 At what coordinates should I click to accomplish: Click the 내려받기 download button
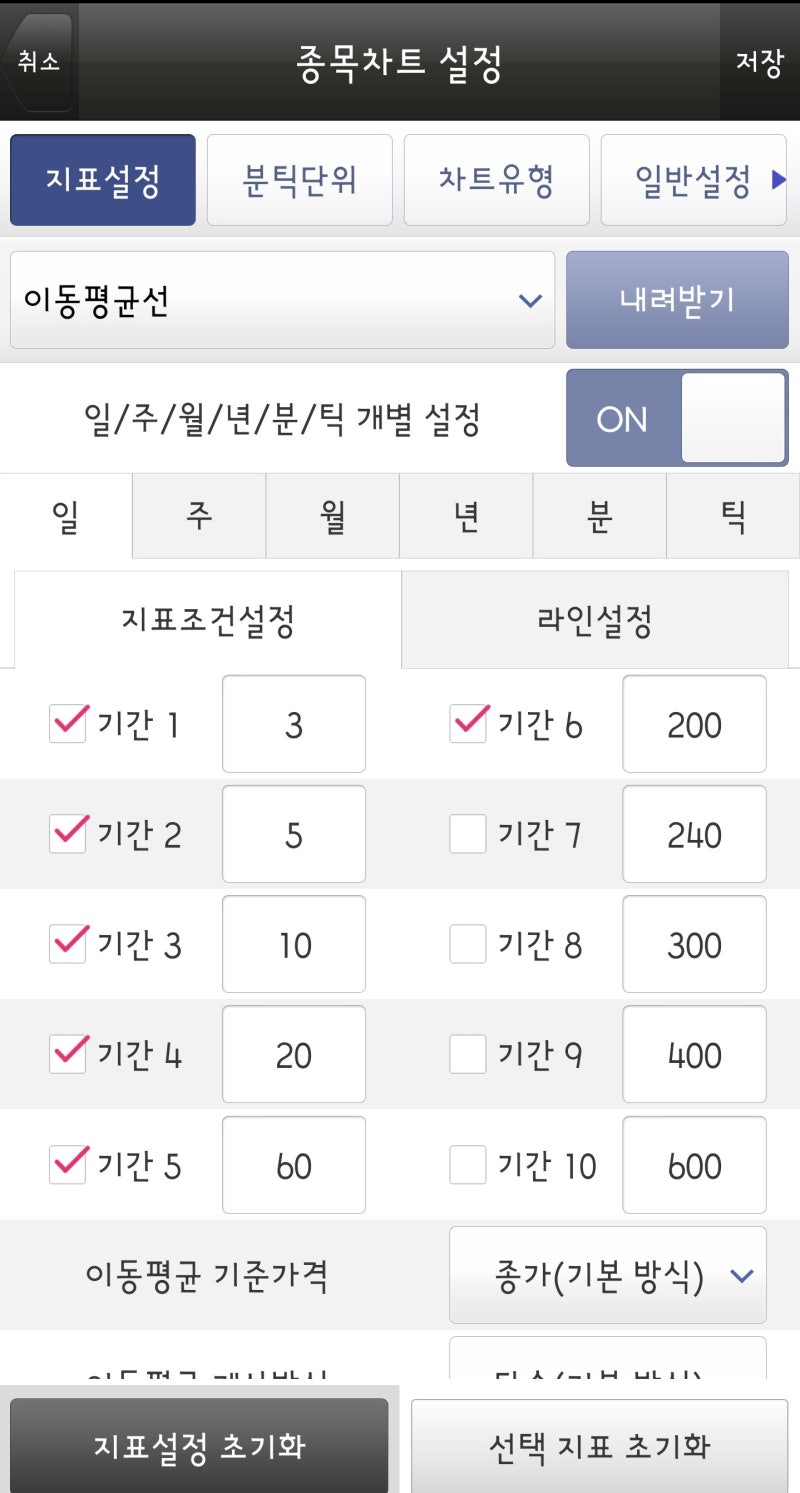(x=677, y=299)
